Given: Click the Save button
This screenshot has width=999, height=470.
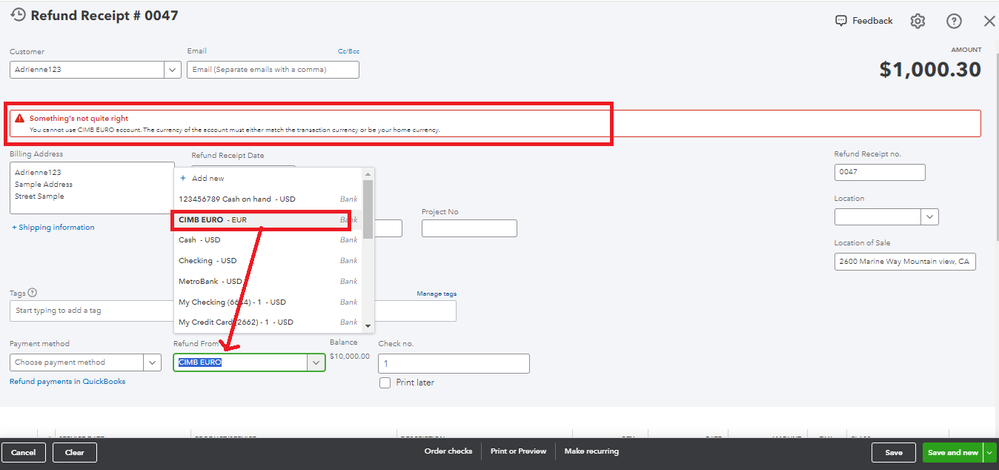Looking at the screenshot, I should [x=893, y=452].
